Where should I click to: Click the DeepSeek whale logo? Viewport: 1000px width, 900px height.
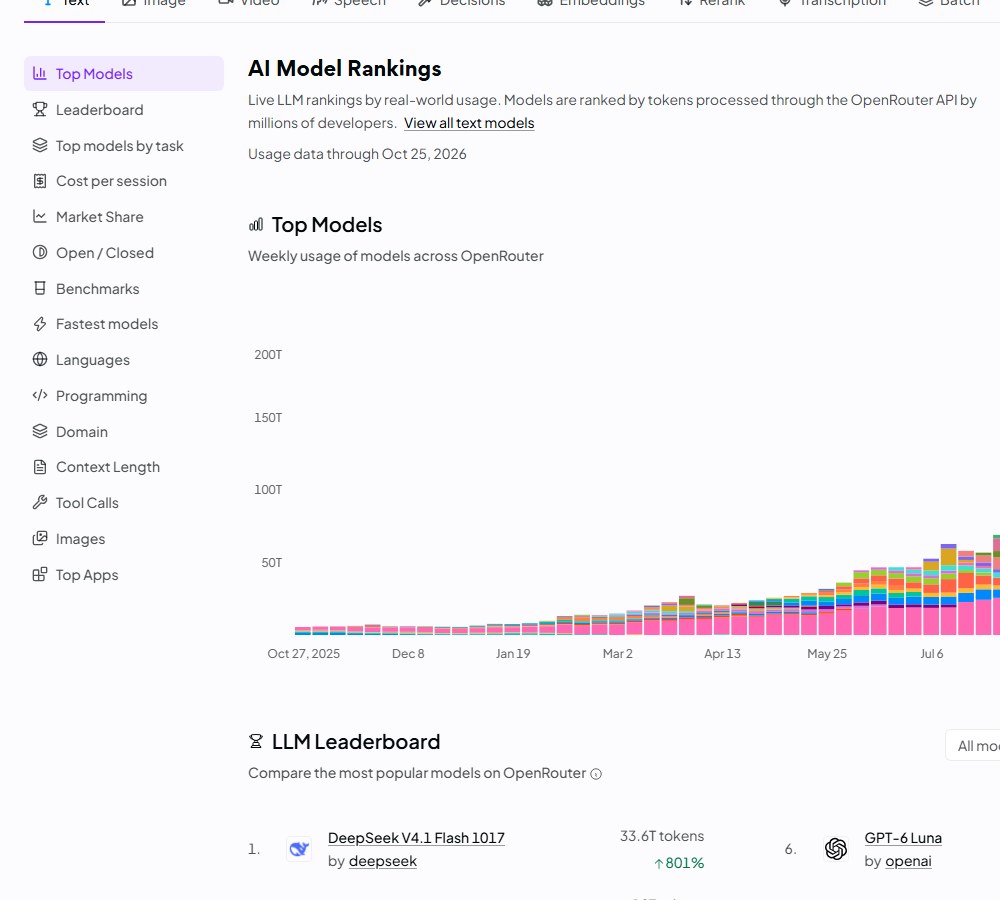click(x=299, y=849)
